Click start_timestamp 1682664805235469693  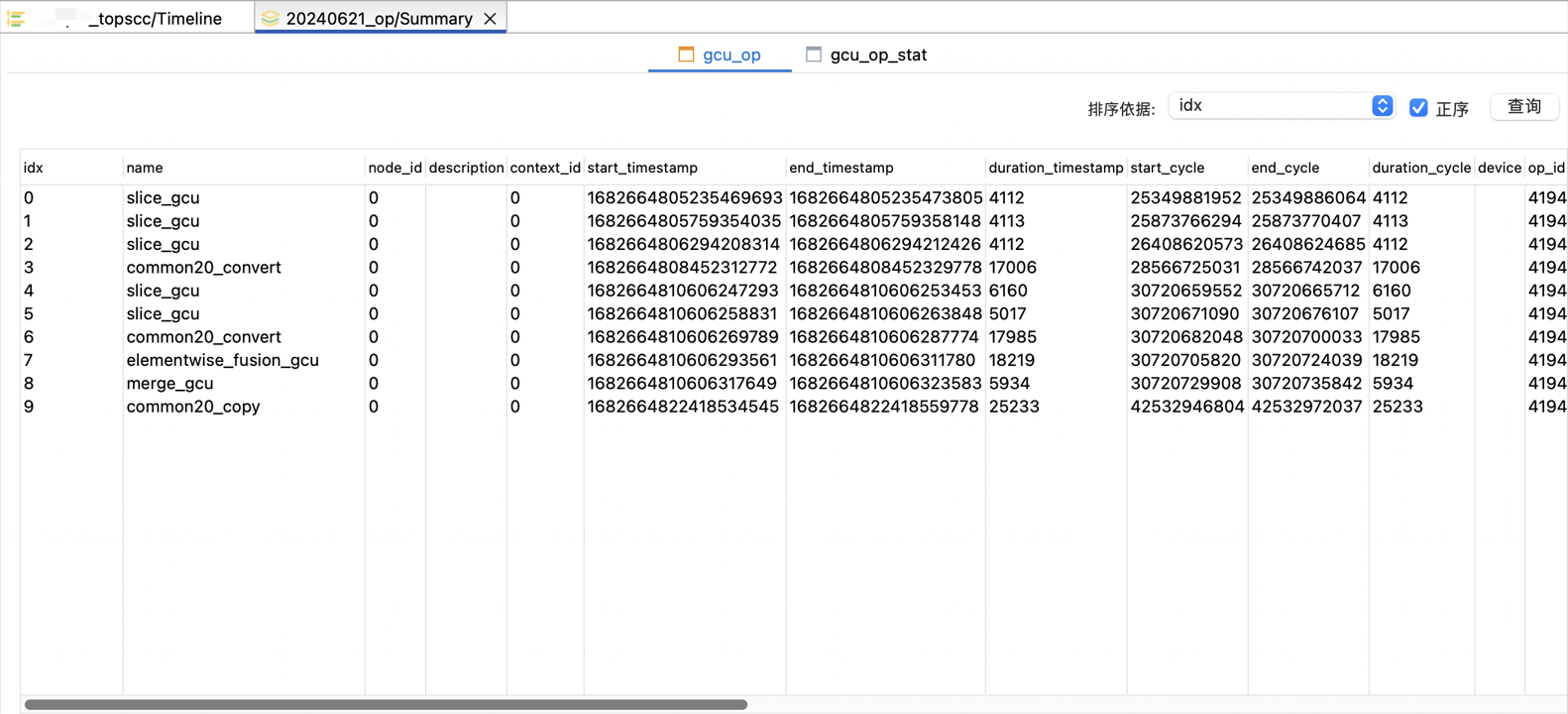685,198
